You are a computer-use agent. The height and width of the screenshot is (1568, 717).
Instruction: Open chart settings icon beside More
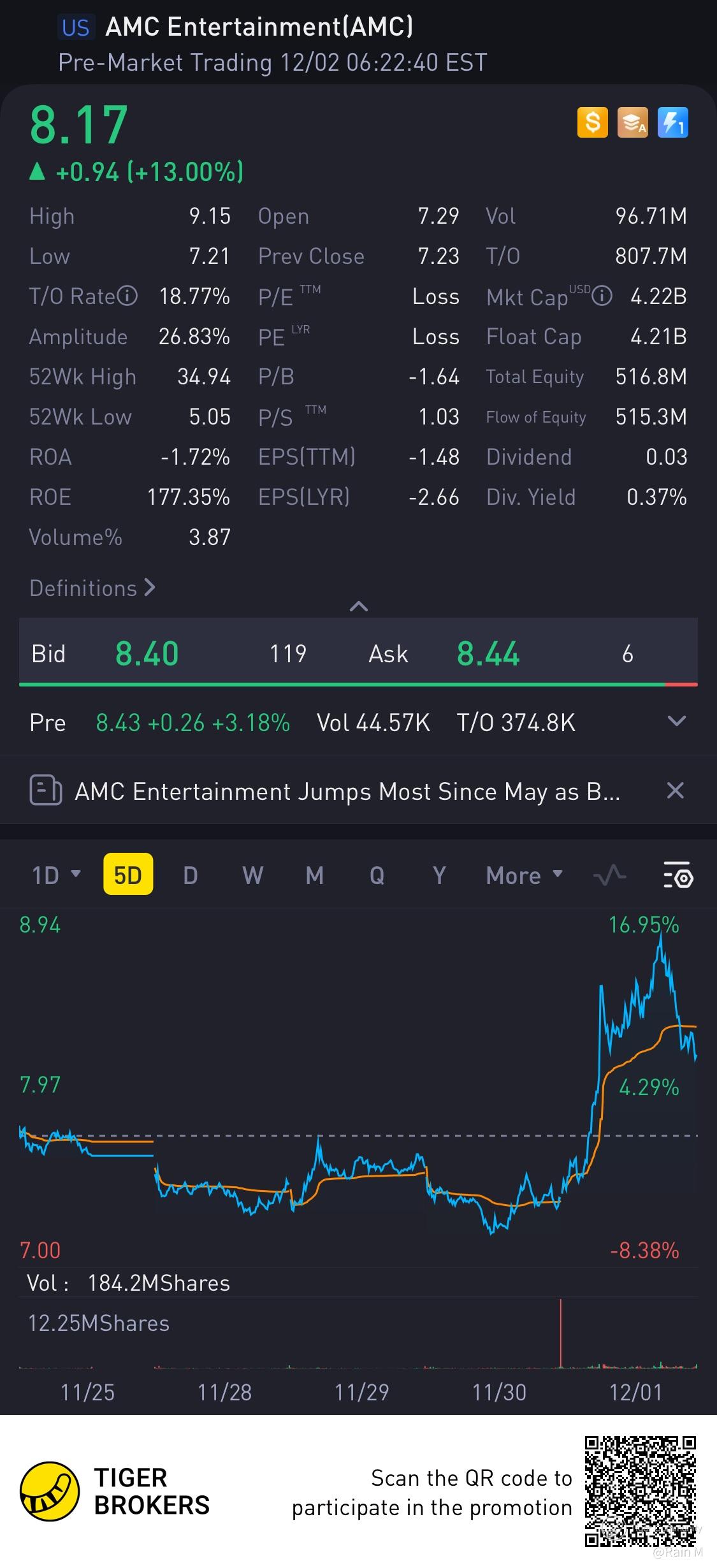pos(678,875)
